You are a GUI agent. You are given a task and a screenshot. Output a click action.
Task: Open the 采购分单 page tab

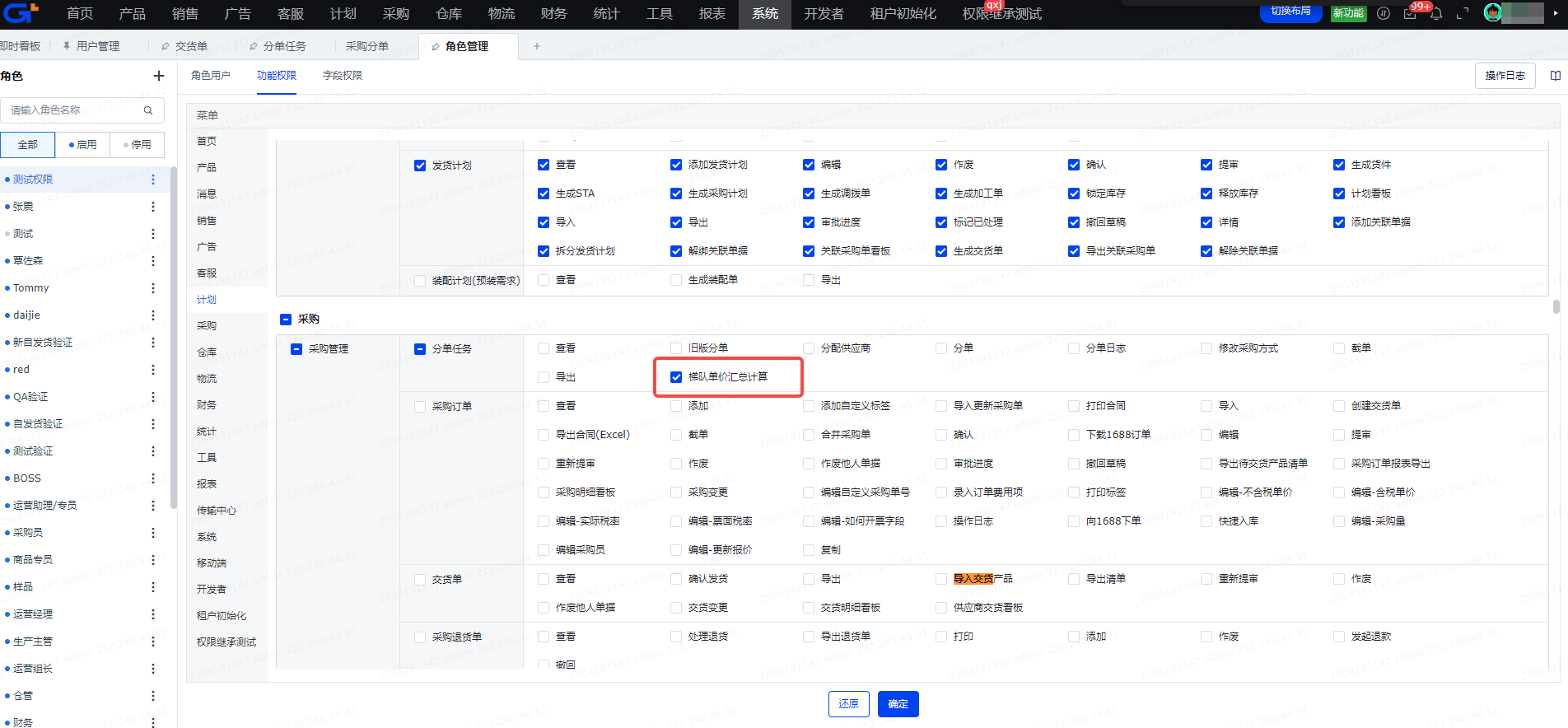pyautogui.click(x=367, y=46)
